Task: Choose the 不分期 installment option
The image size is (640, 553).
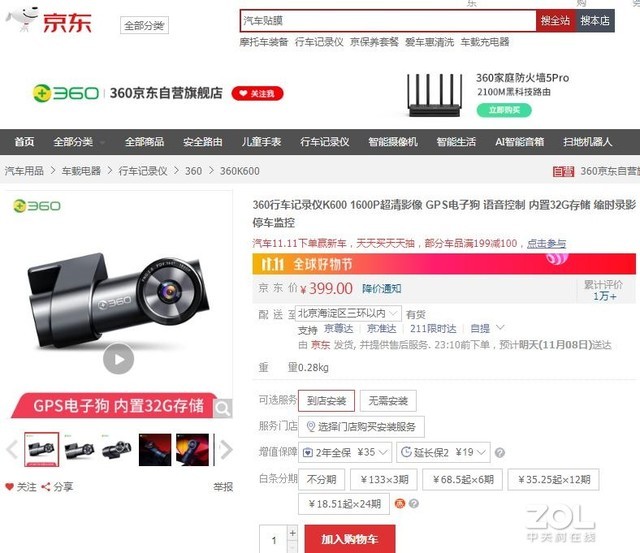Action: tap(322, 479)
